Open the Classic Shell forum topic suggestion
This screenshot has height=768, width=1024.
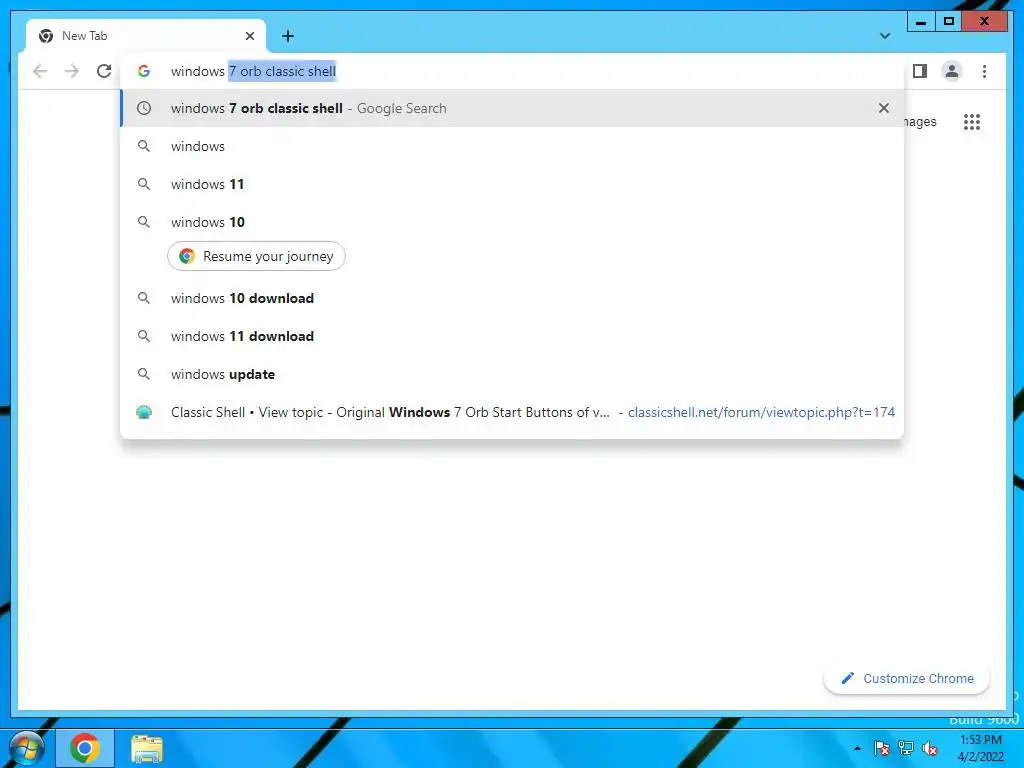512,412
